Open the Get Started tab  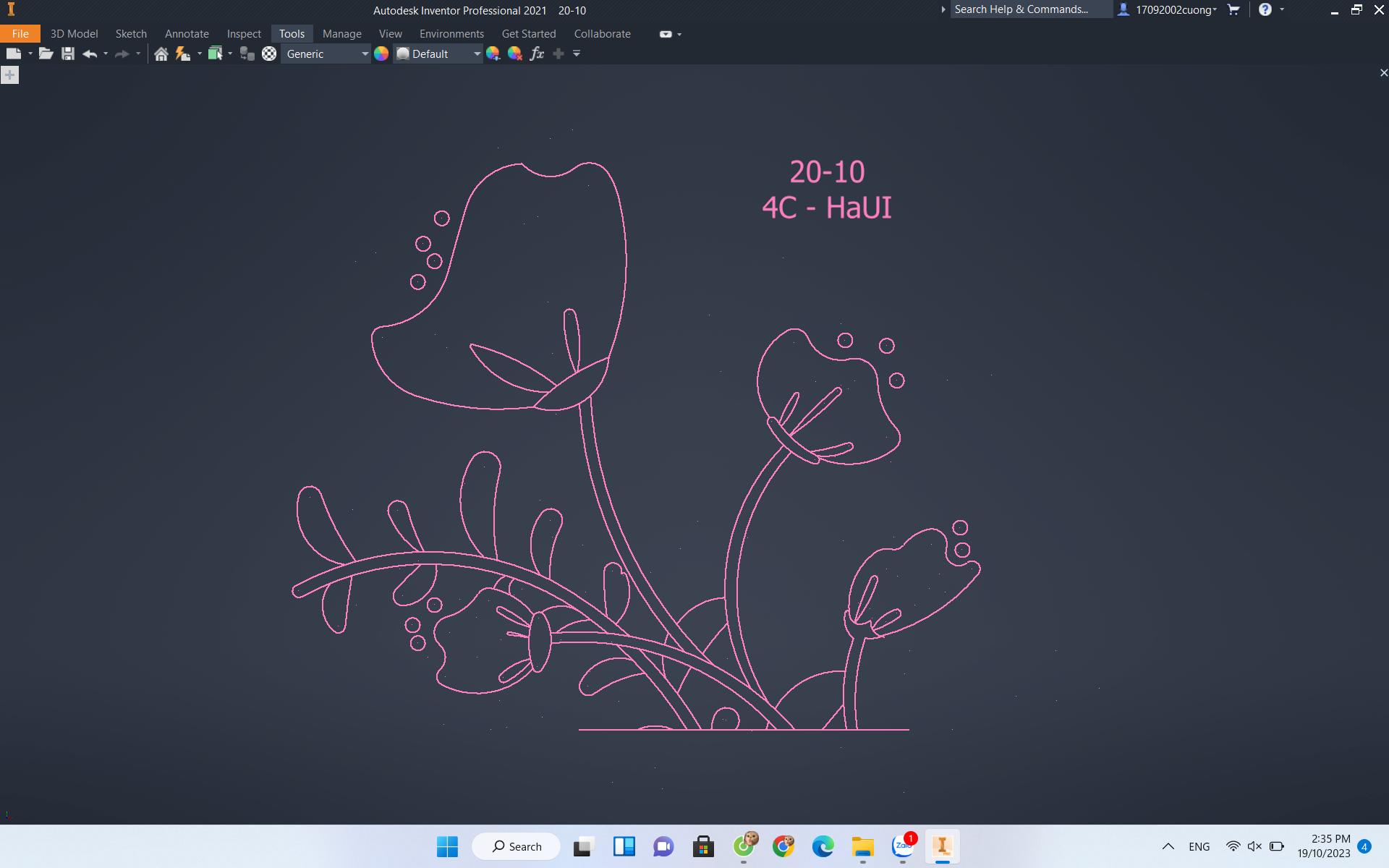coord(529,33)
